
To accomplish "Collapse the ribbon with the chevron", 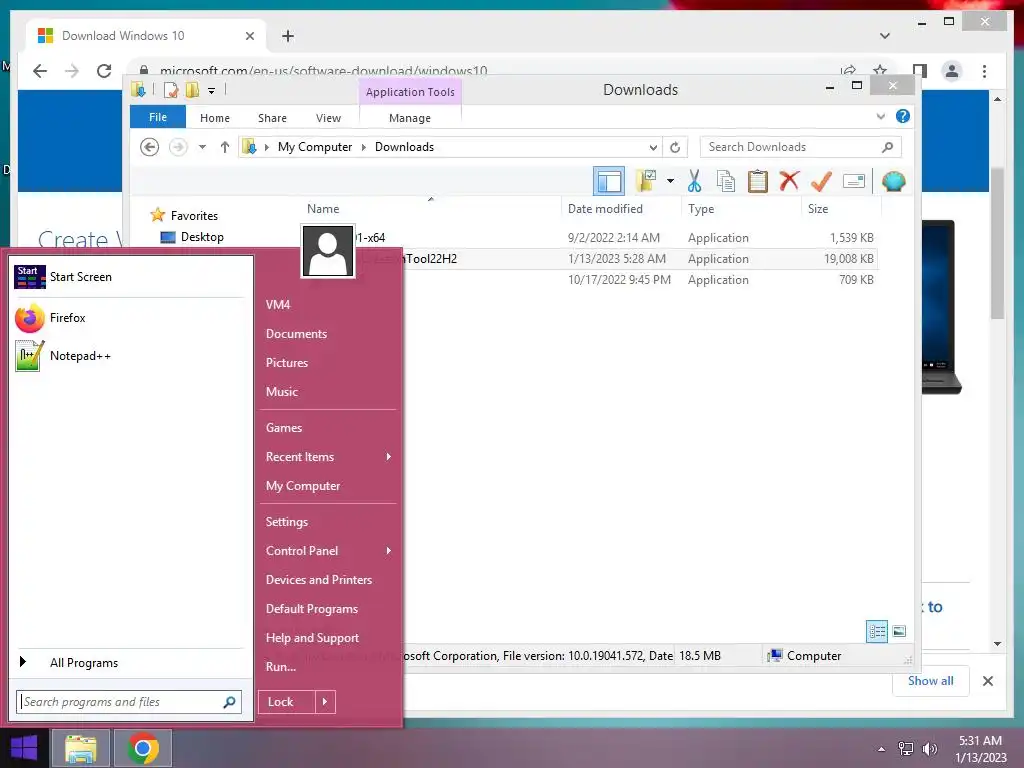I will 880,116.
